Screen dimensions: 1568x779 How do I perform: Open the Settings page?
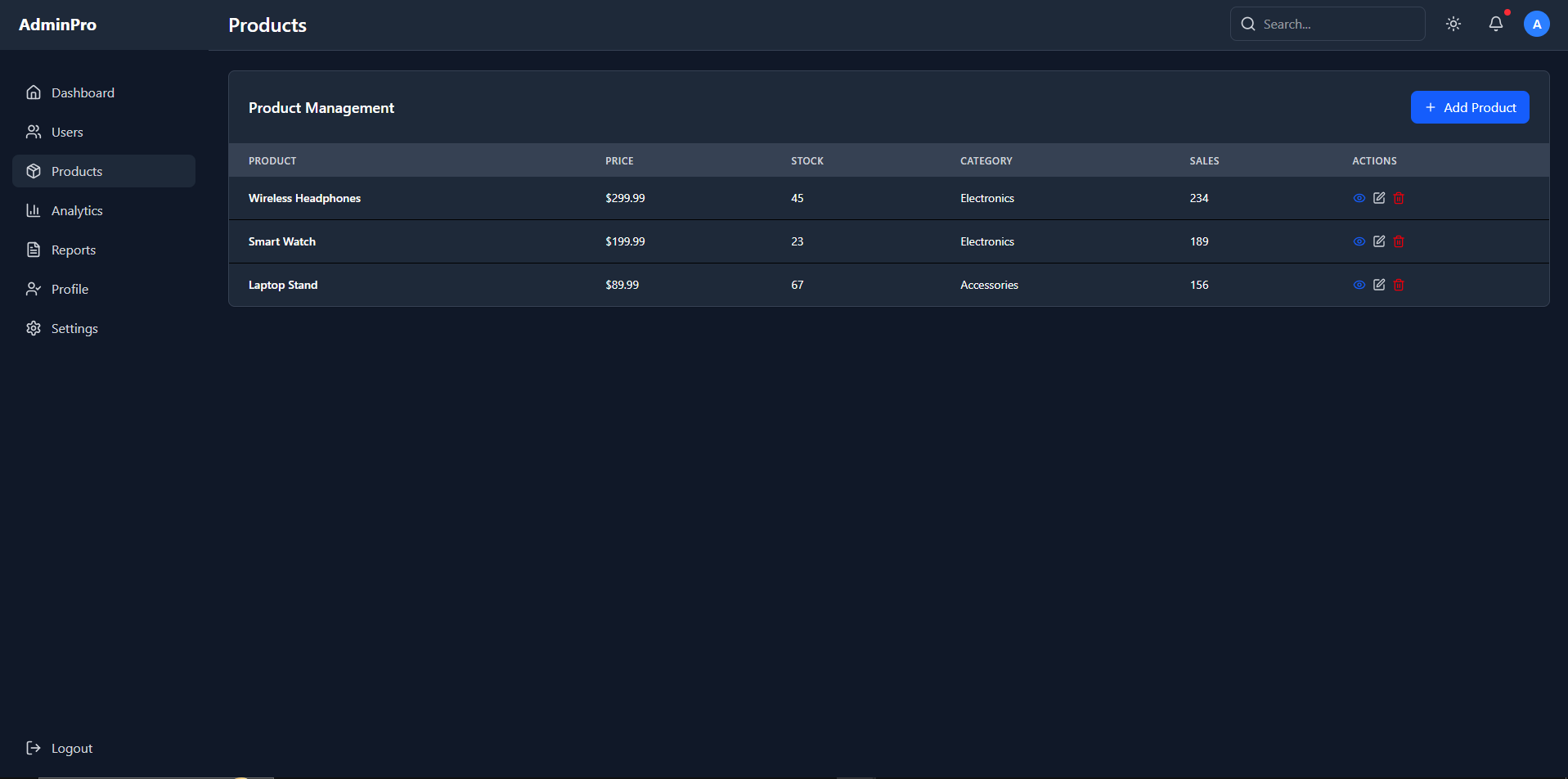pyautogui.click(x=74, y=328)
